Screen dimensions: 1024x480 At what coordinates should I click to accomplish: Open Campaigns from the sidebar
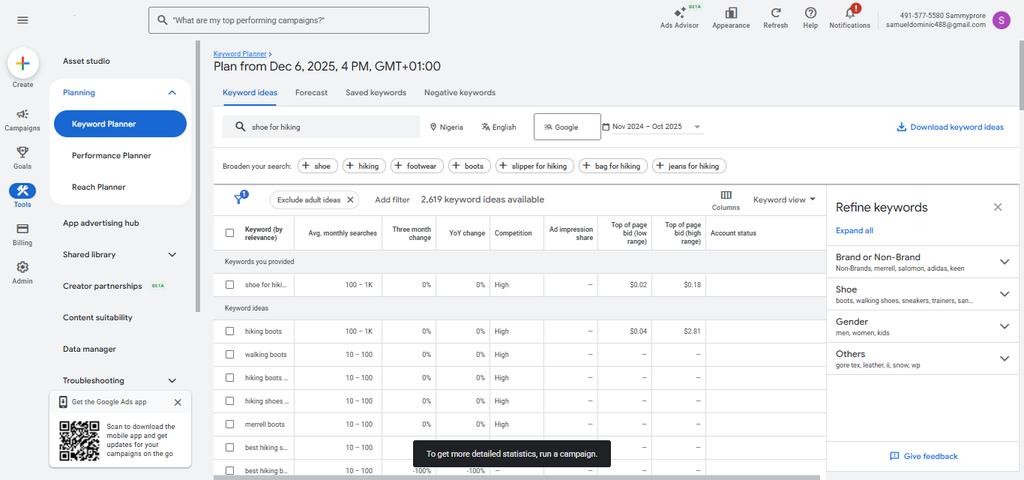pyautogui.click(x=22, y=121)
